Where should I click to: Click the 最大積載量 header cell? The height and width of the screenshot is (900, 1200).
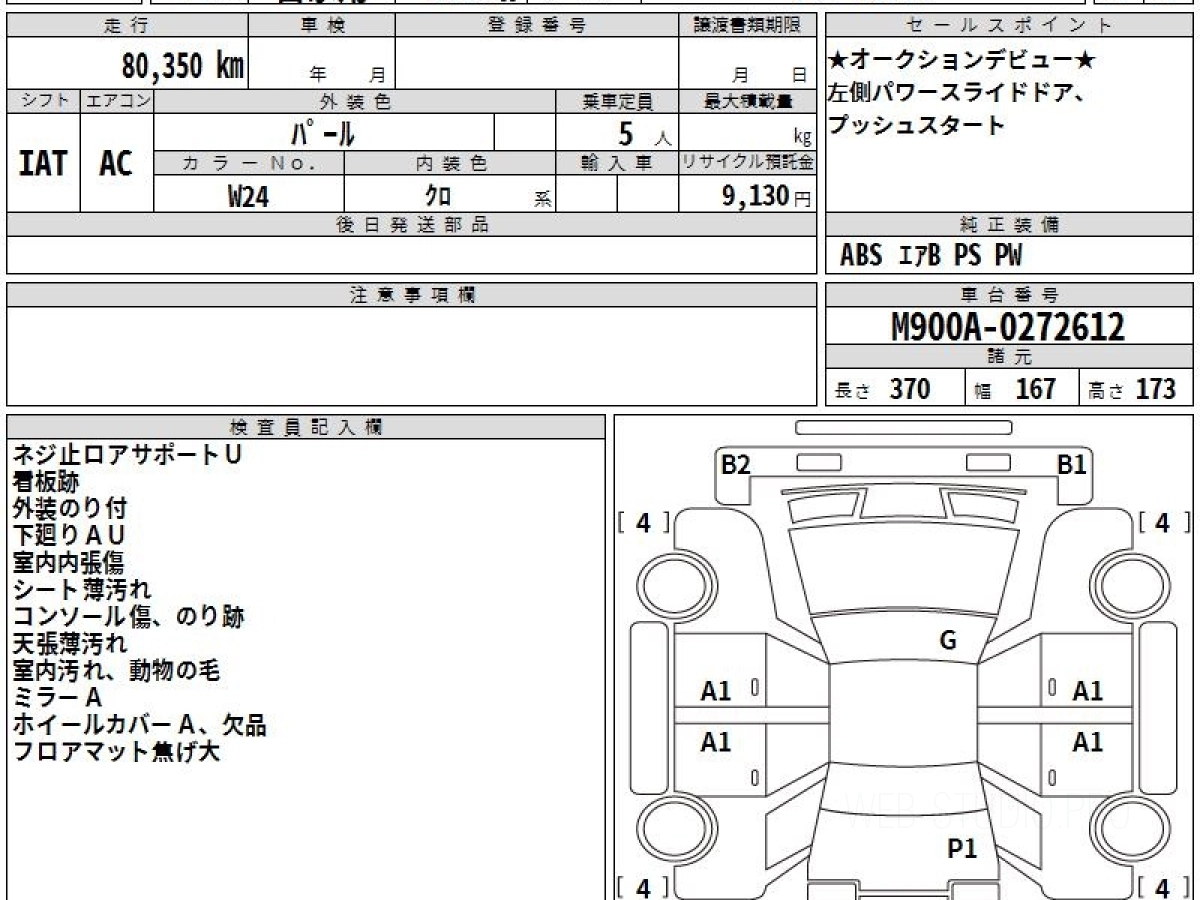(x=747, y=101)
